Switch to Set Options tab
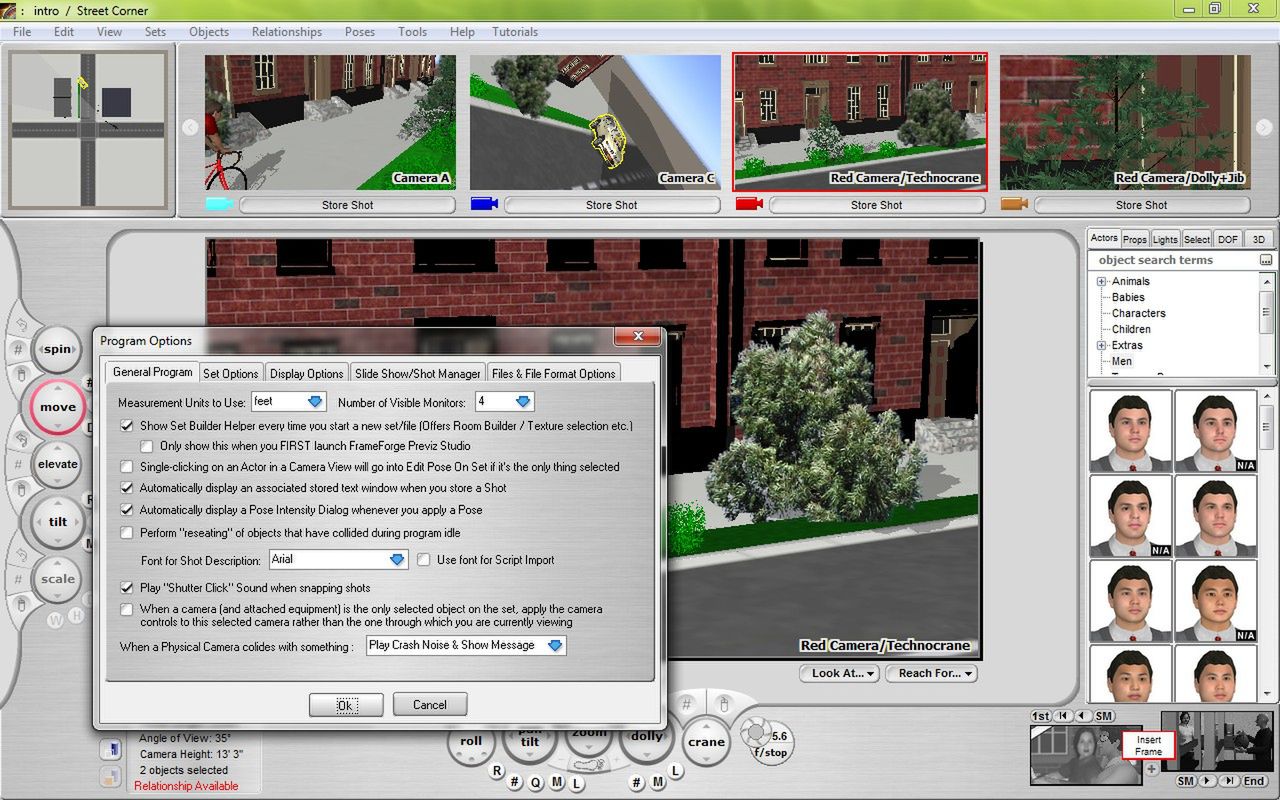The width and height of the screenshot is (1280, 800). [231, 373]
